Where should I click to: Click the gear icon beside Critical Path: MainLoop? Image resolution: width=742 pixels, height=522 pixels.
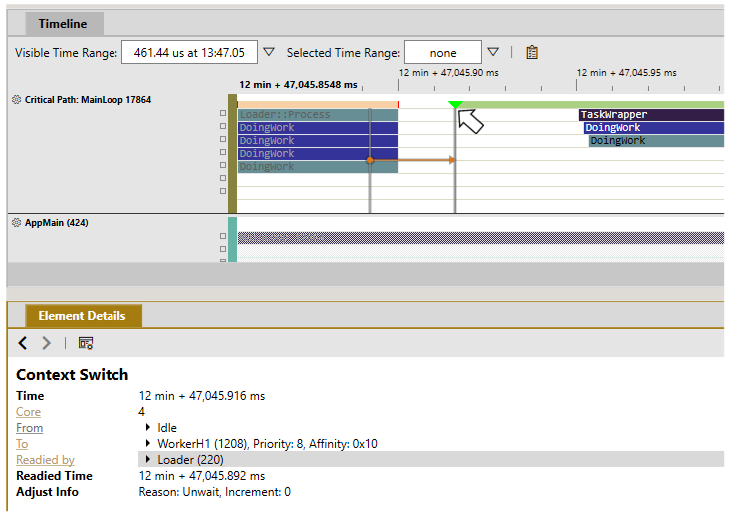(x=17, y=100)
